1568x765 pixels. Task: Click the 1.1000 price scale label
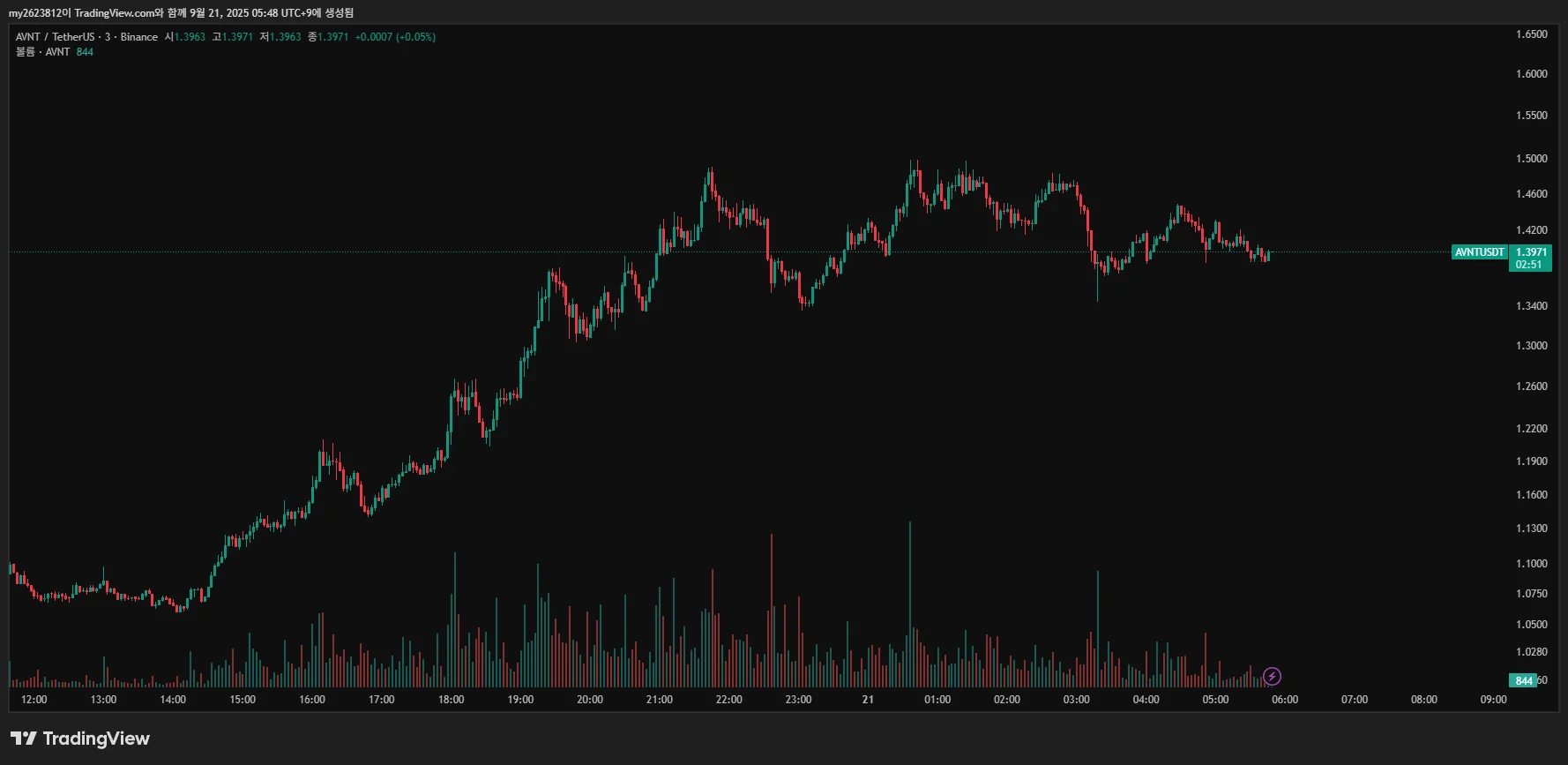click(x=1532, y=564)
